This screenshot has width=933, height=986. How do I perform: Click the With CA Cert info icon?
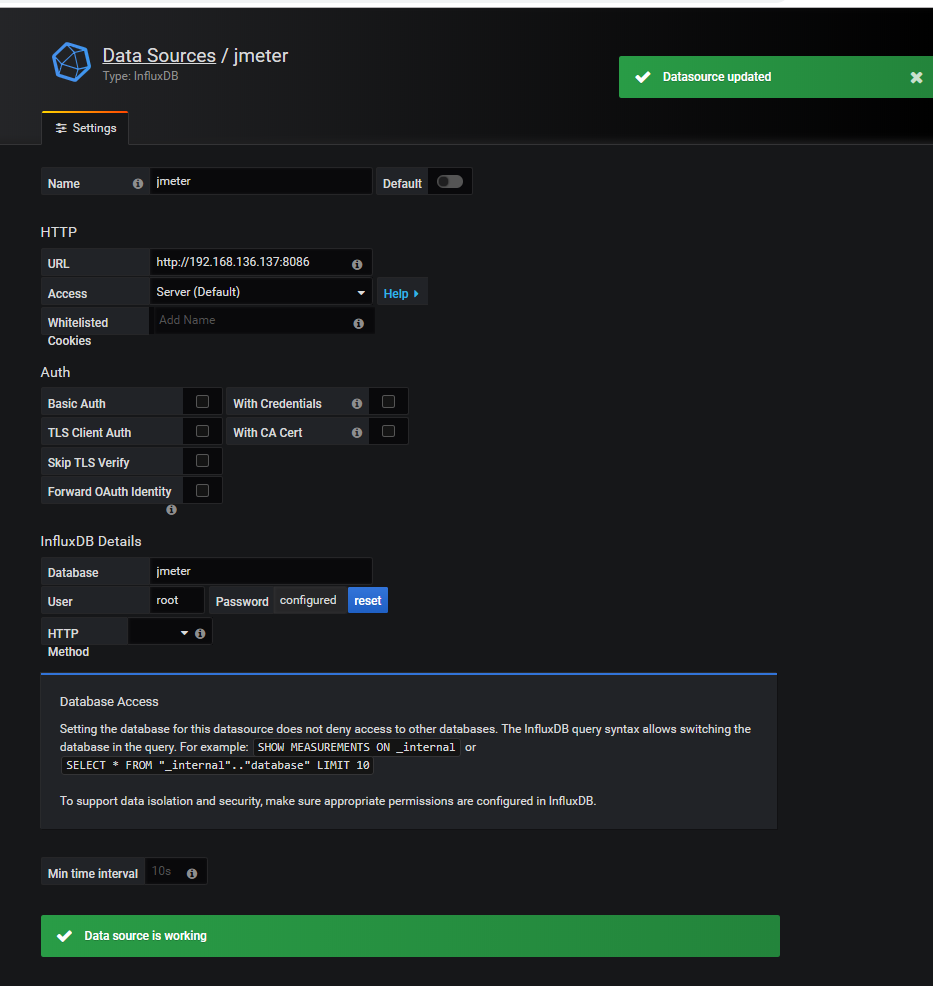click(x=357, y=433)
